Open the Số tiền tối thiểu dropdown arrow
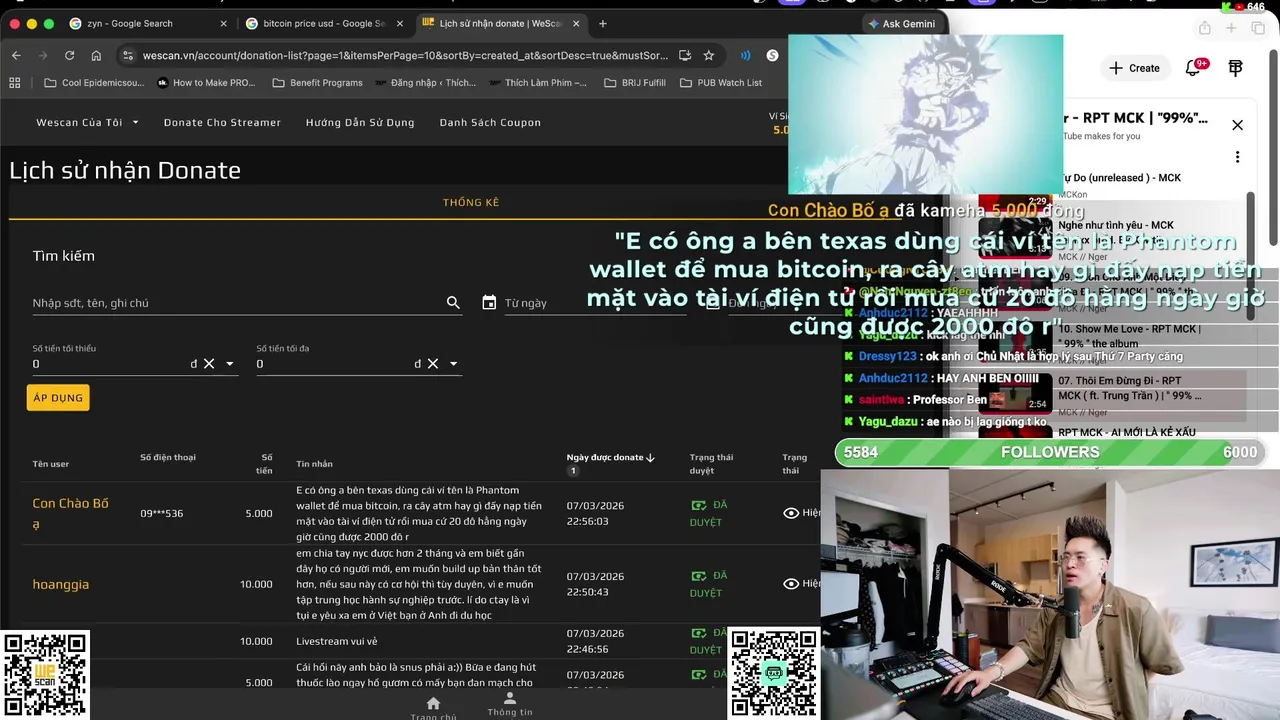This screenshot has width=1280, height=720. click(x=230, y=364)
